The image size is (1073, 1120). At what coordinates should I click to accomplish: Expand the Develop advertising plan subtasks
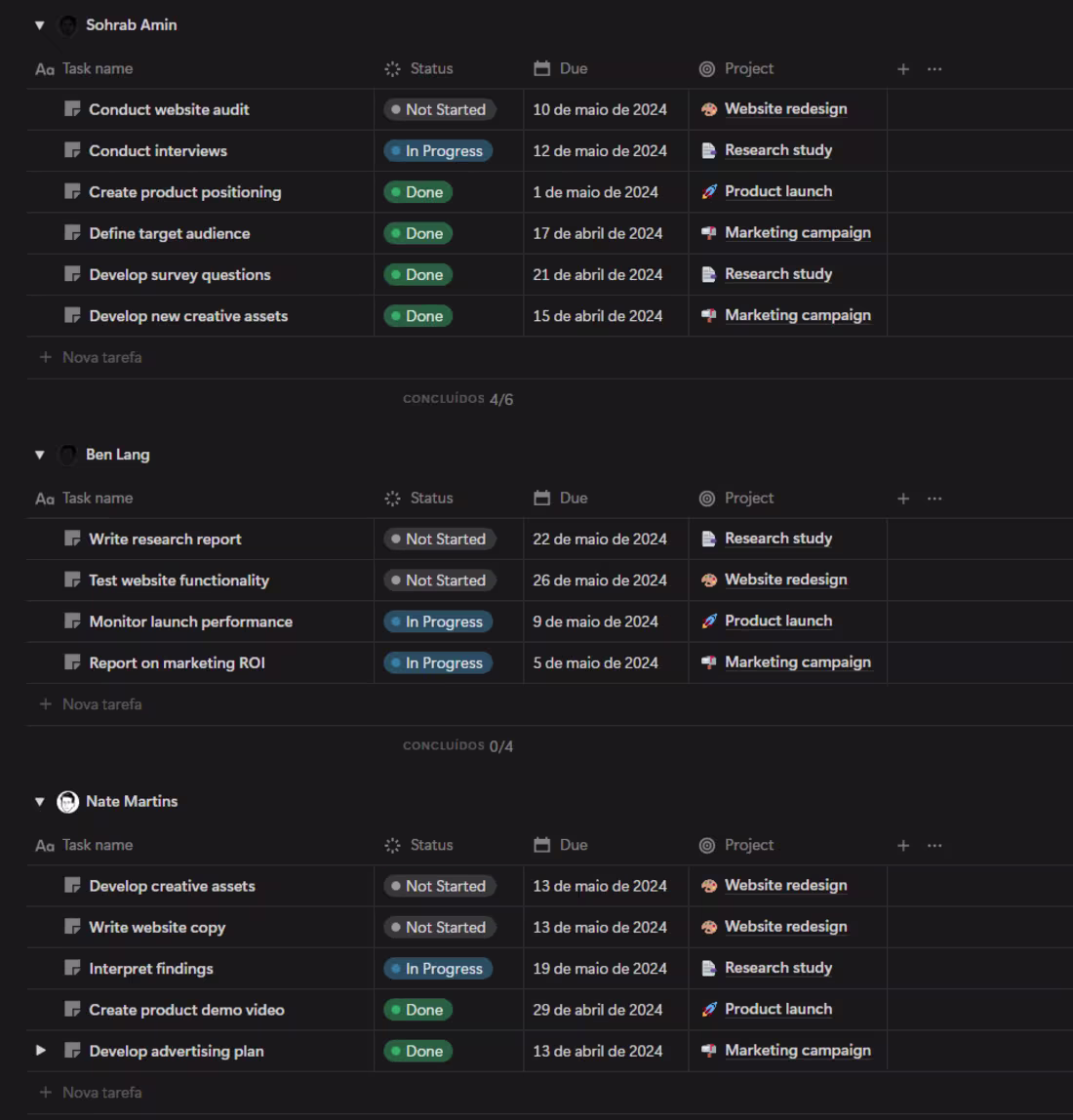click(x=41, y=1051)
